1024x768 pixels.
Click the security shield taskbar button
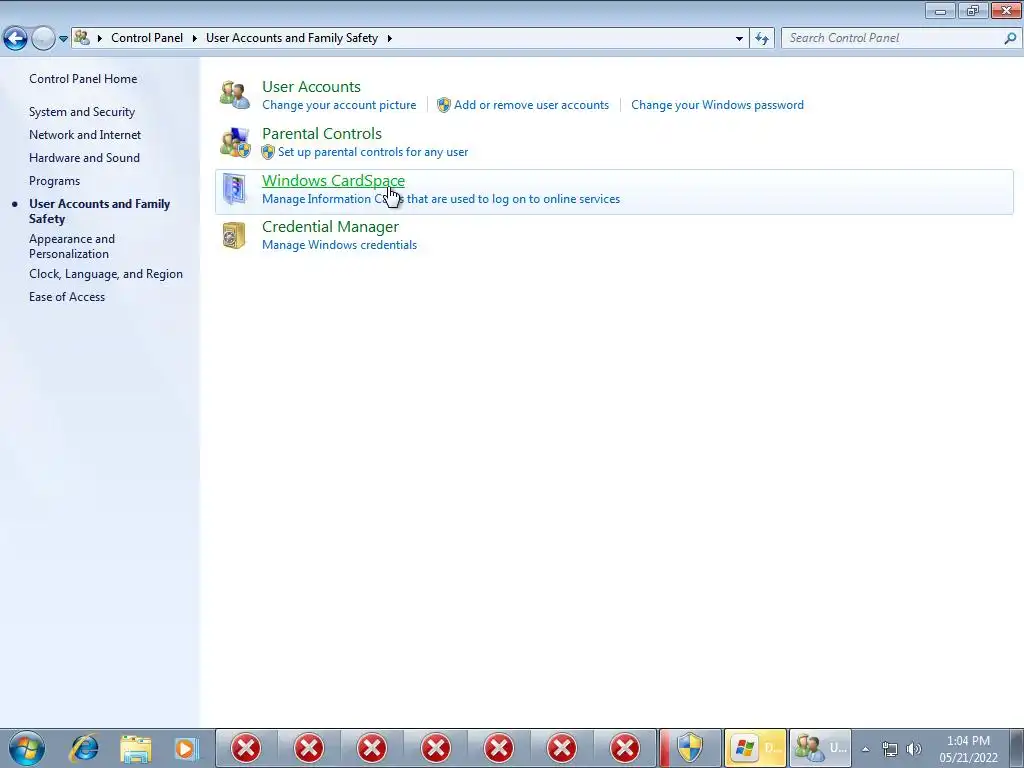pos(690,748)
